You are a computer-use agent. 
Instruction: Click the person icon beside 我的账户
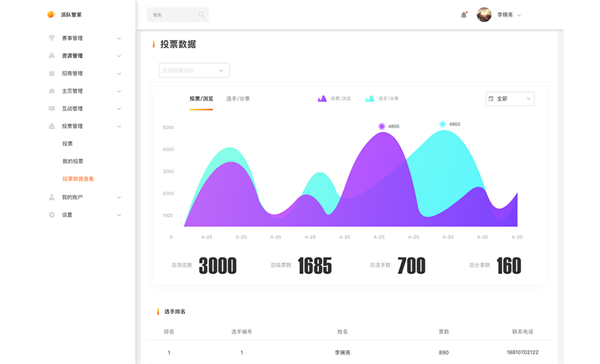(x=52, y=197)
